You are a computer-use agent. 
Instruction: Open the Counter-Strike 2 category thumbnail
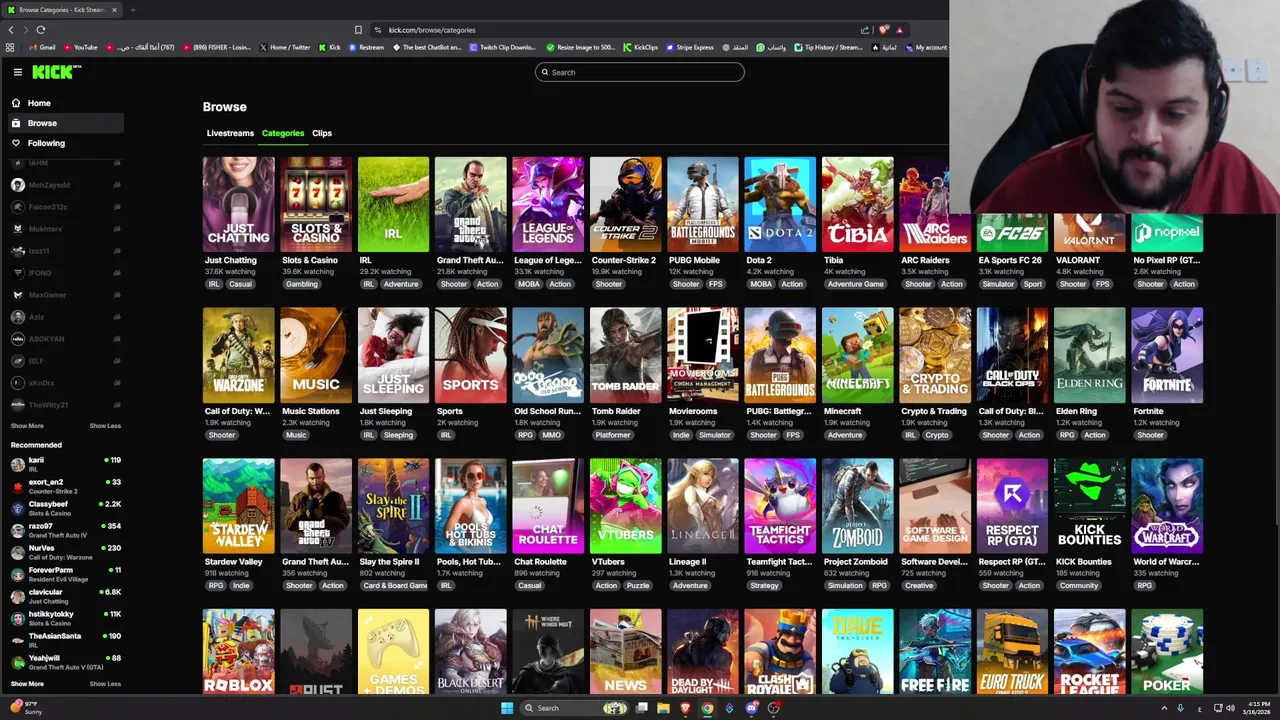[x=625, y=204]
